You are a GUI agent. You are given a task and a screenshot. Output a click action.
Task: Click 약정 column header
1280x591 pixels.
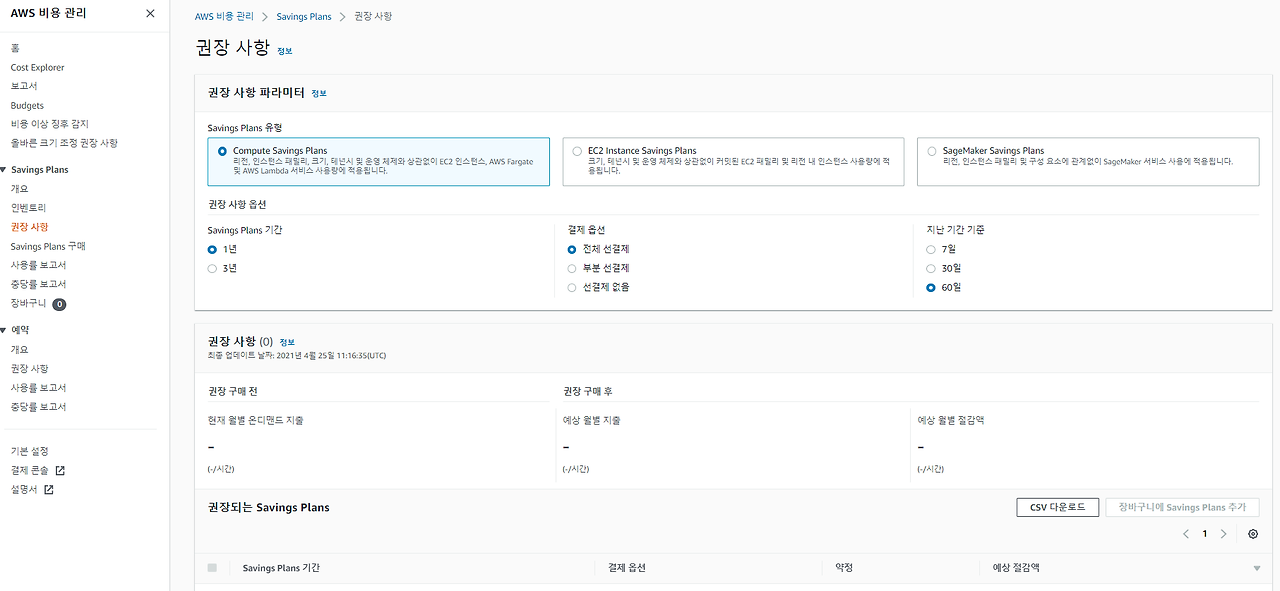pos(844,568)
